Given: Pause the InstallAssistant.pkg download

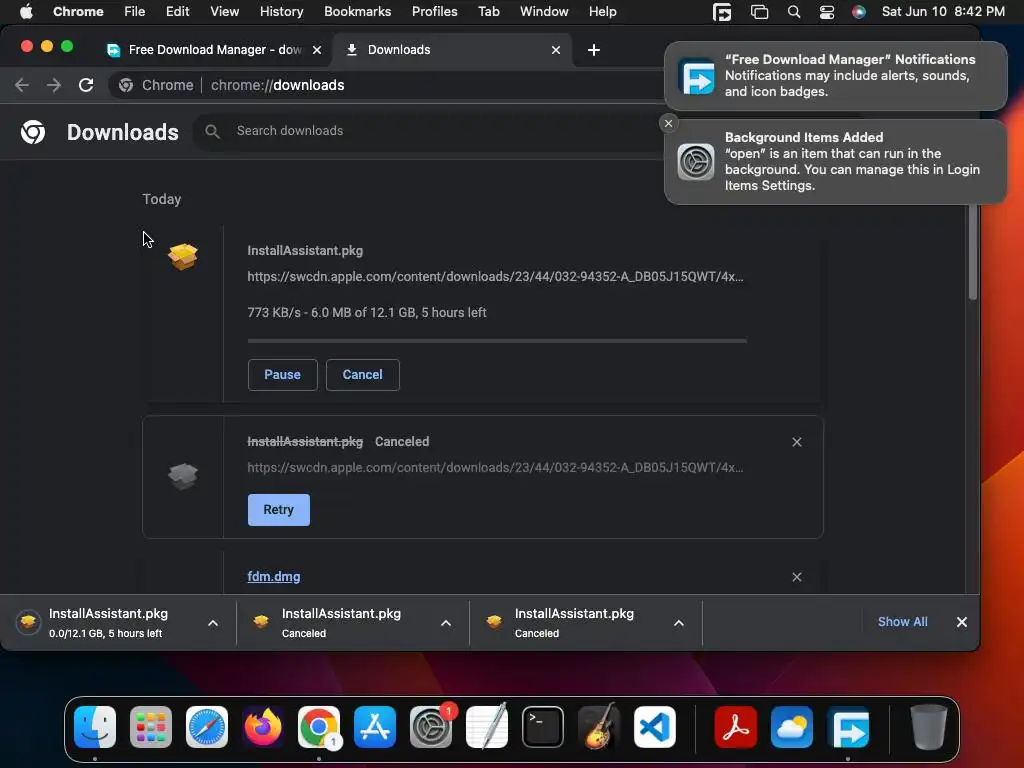Looking at the screenshot, I should [x=283, y=375].
